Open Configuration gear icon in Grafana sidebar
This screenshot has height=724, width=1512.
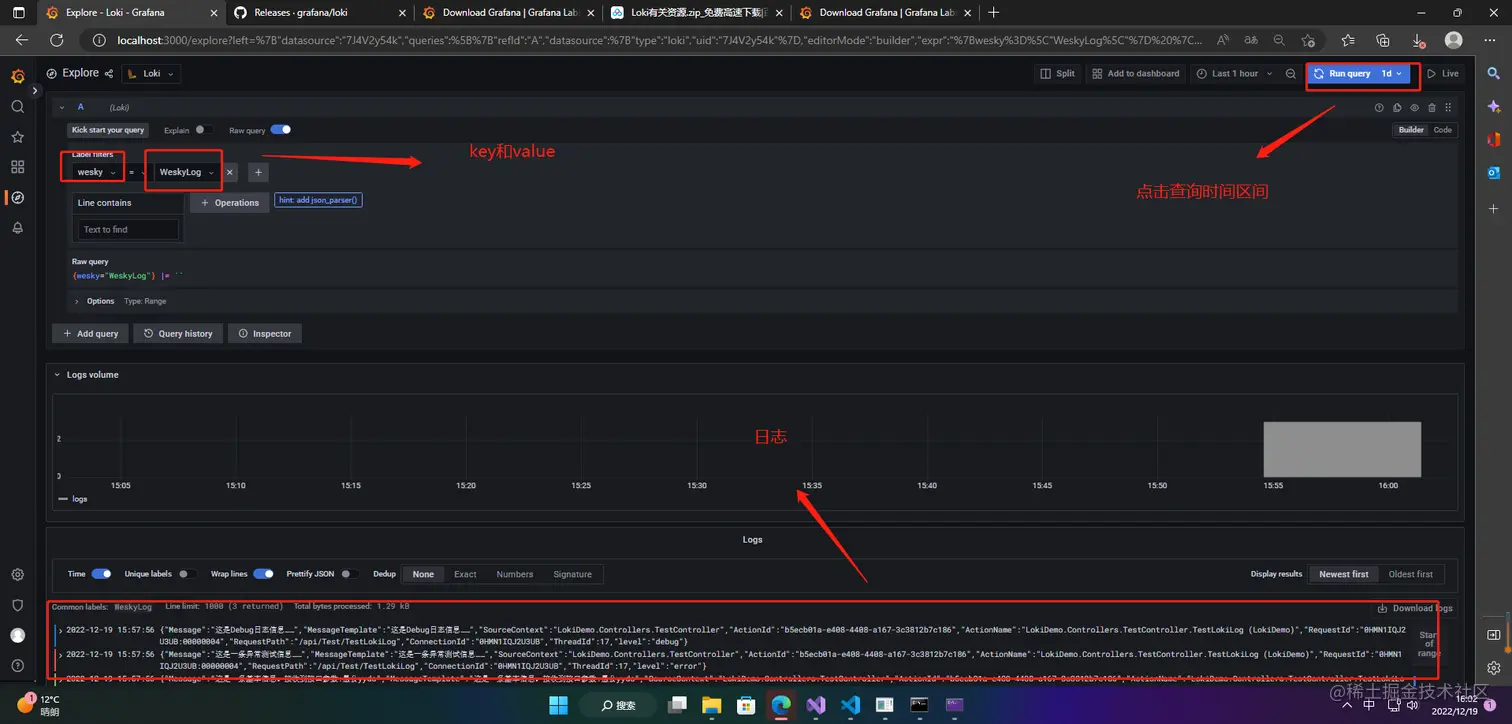(x=17, y=575)
